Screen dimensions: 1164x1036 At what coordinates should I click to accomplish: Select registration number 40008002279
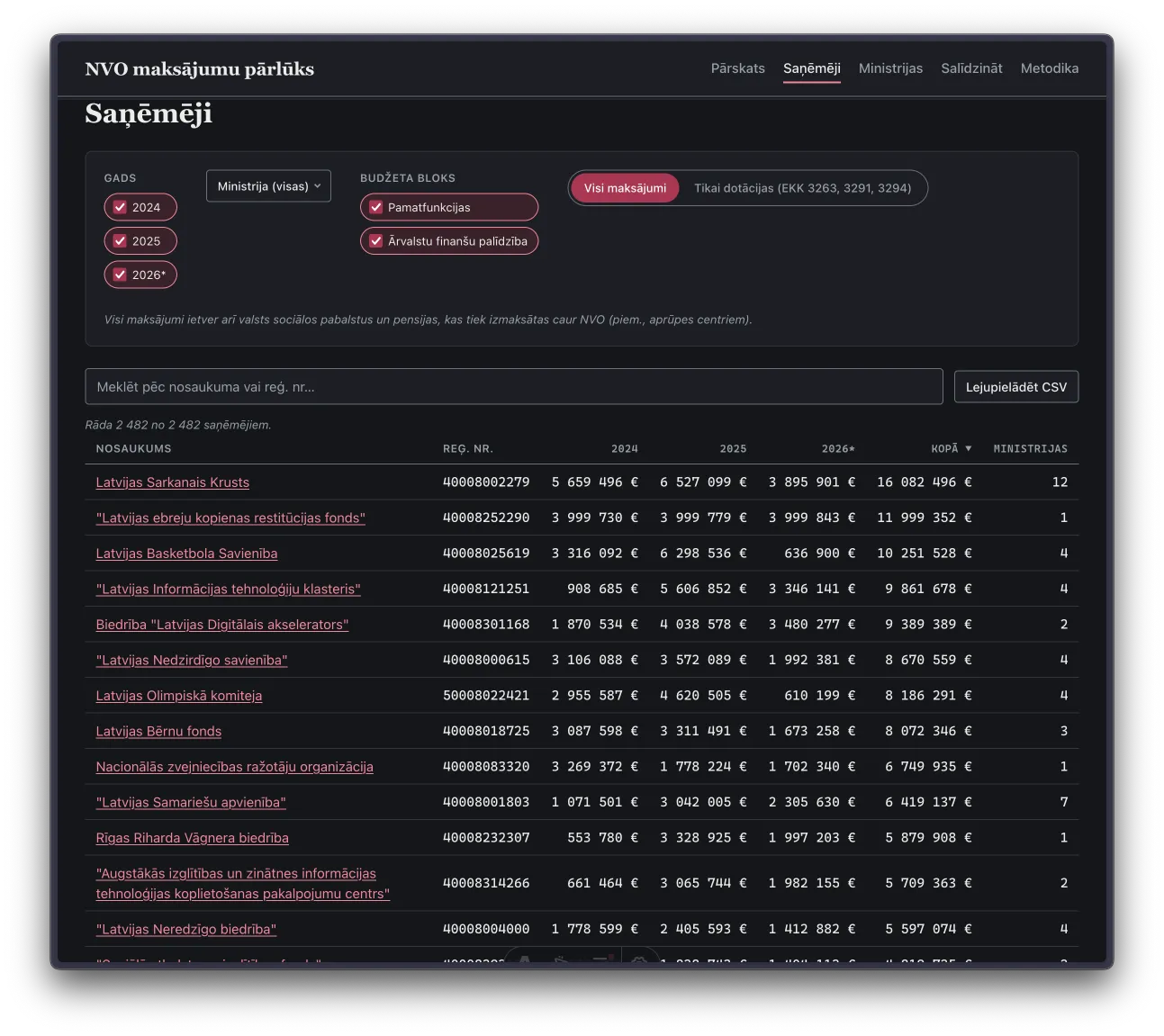(x=486, y=482)
